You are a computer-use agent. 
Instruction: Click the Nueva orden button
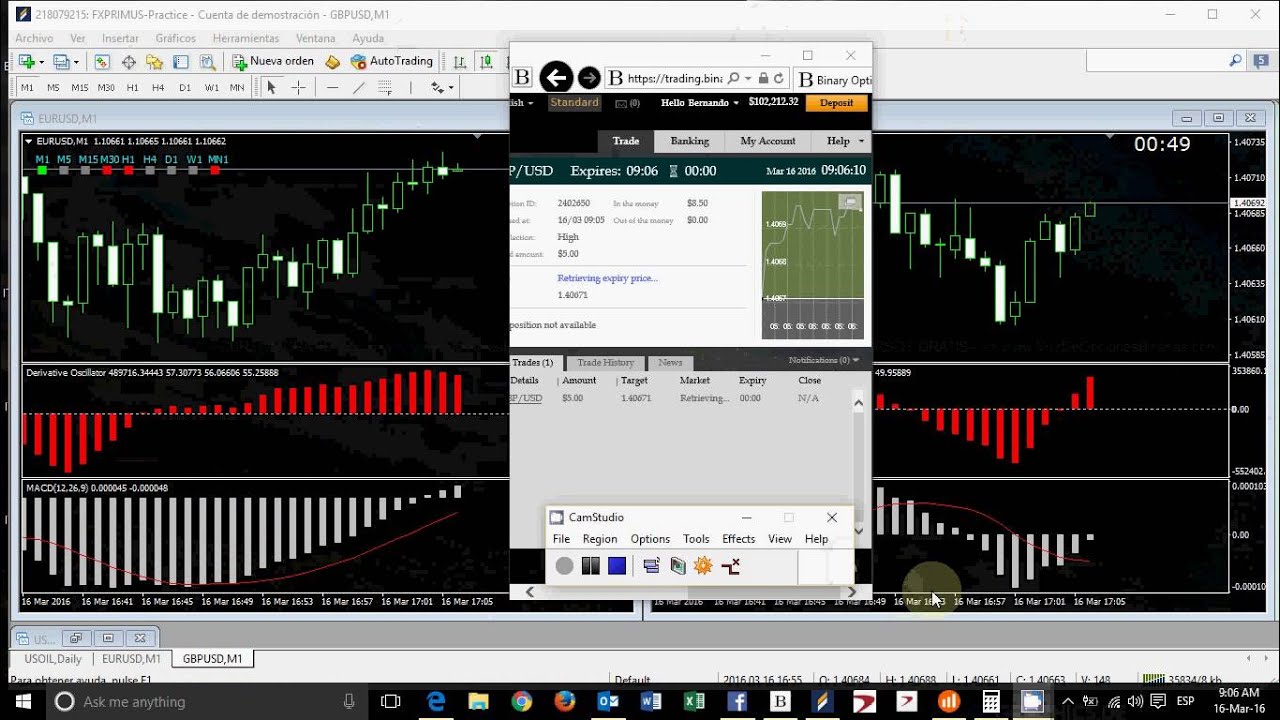tap(273, 61)
